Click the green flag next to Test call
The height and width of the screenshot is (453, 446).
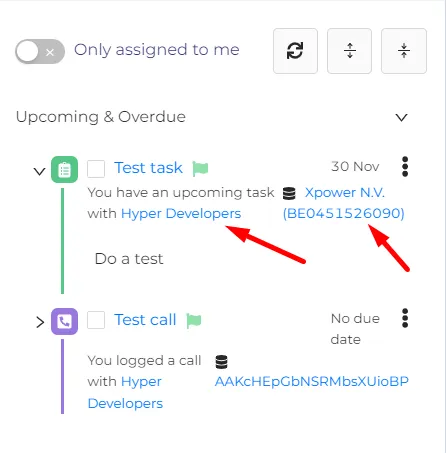[x=194, y=321]
